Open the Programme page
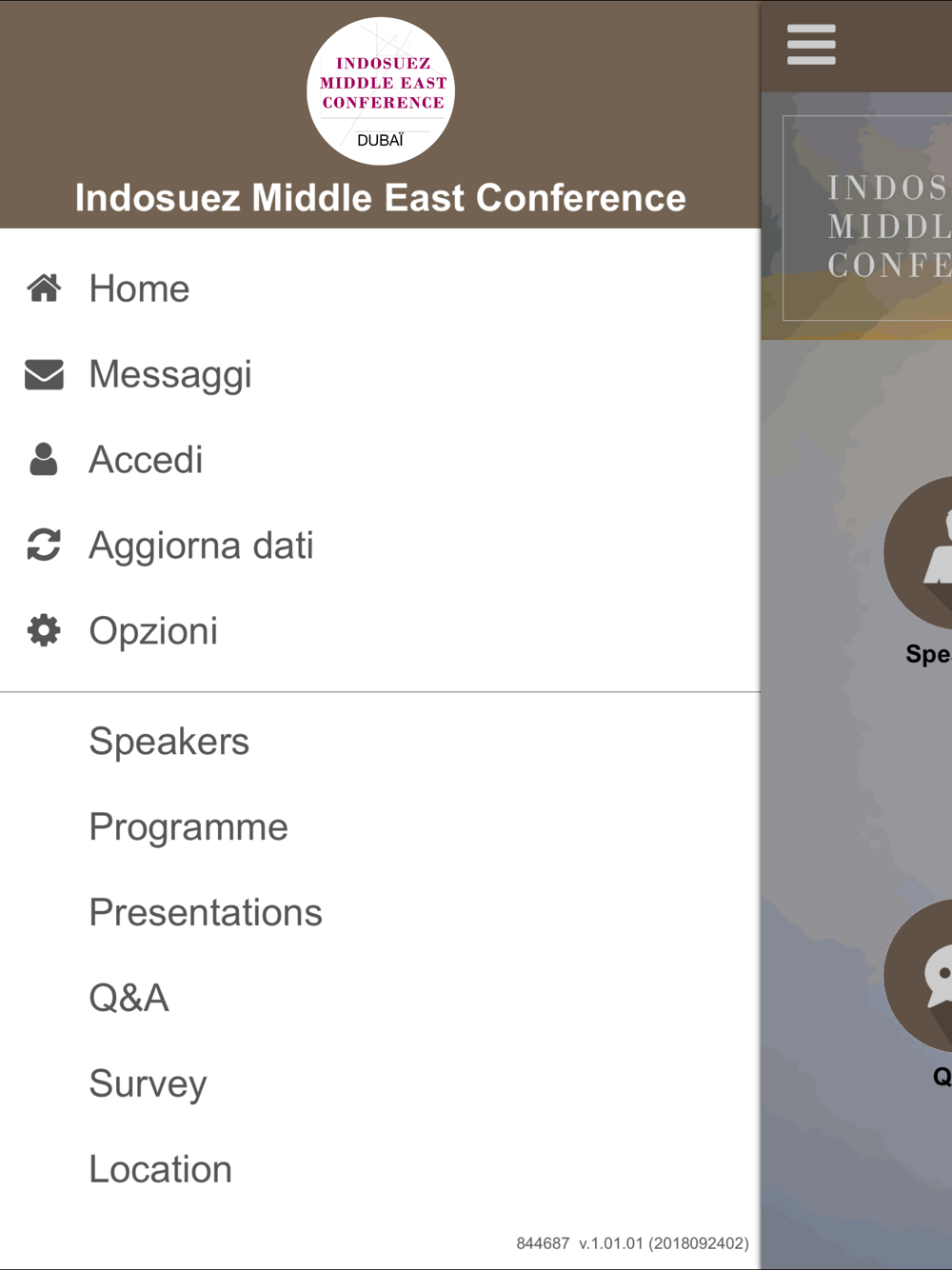Image resolution: width=952 pixels, height=1270 pixels. click(380, 827)
